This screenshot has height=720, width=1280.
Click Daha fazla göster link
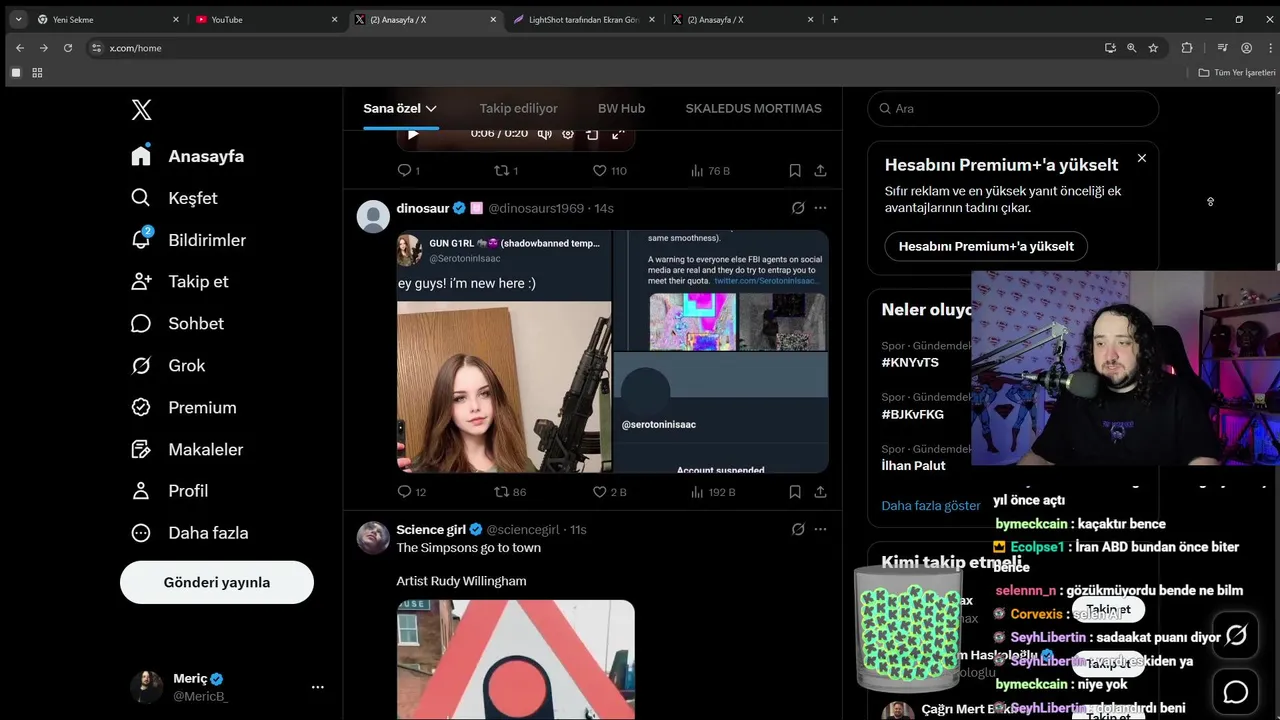pos(931,506)
